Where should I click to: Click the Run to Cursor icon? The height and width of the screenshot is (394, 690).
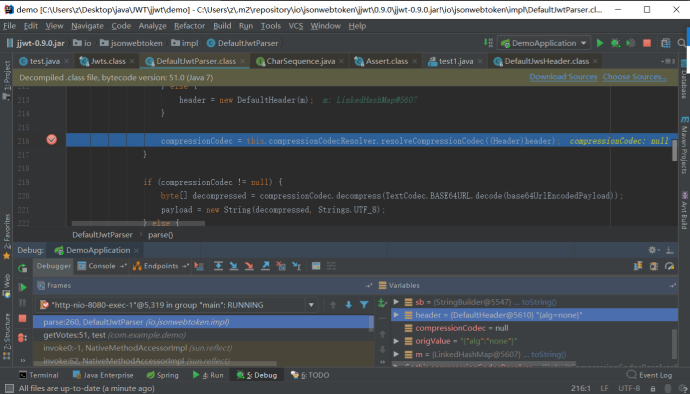click(297, 266)
